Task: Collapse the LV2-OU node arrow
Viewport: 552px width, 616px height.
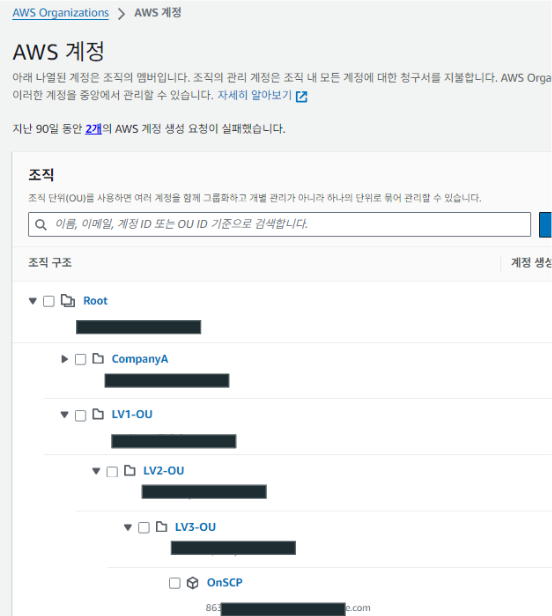Action: point(96,471)
